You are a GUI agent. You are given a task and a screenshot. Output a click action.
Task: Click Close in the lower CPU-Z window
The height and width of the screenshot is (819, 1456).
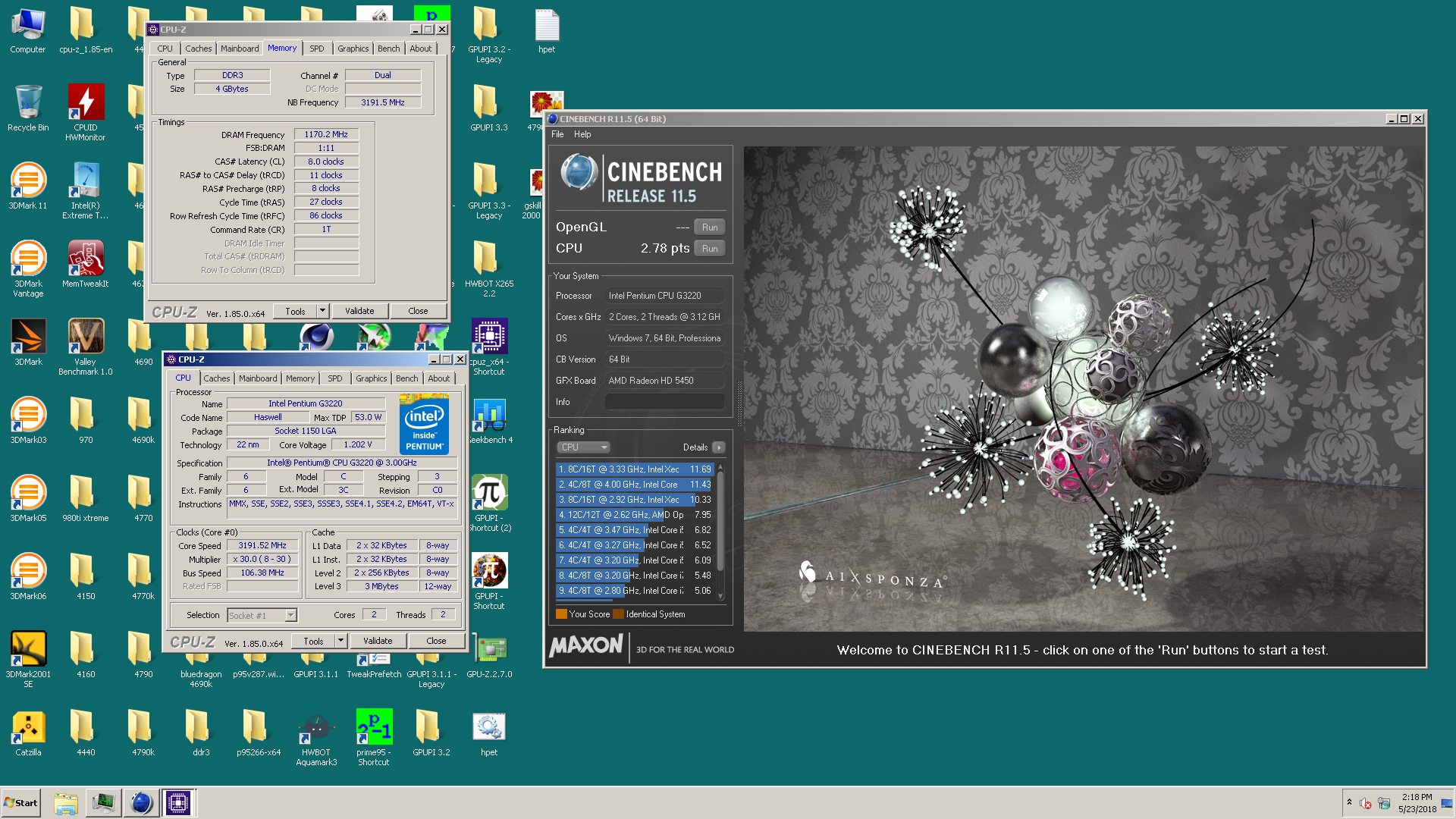[436, 641]
